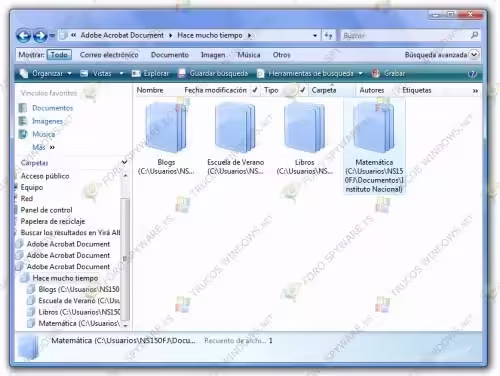This screenshot has width=500, height=376.
Task: Select the Música filter
Action: click(249, 55)
